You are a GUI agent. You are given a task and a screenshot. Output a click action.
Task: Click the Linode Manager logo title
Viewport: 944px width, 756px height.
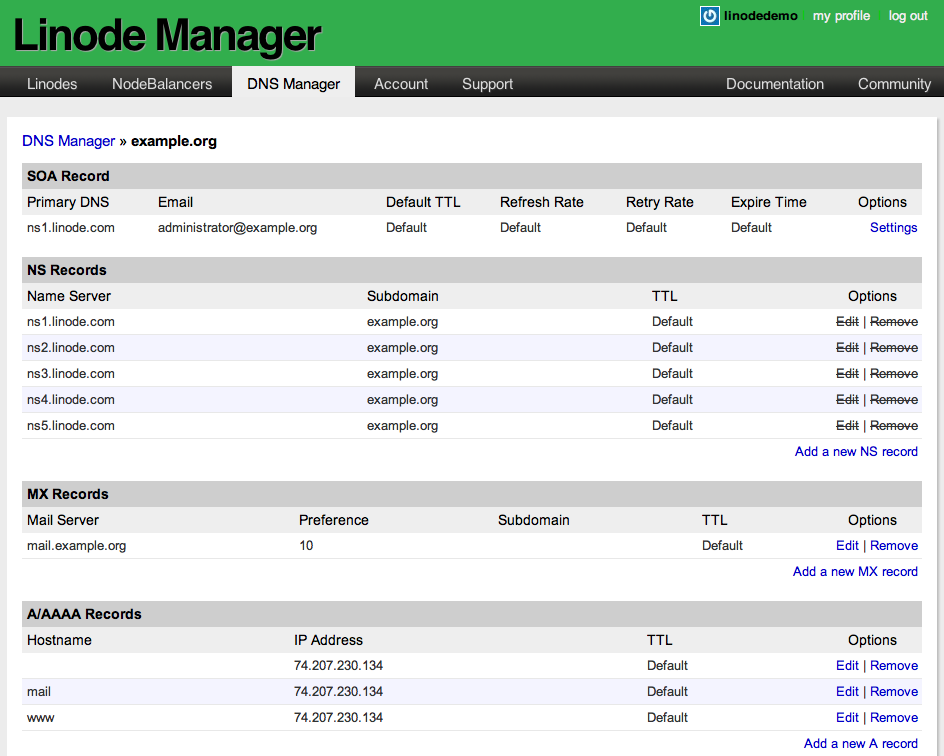click(167, 36)
